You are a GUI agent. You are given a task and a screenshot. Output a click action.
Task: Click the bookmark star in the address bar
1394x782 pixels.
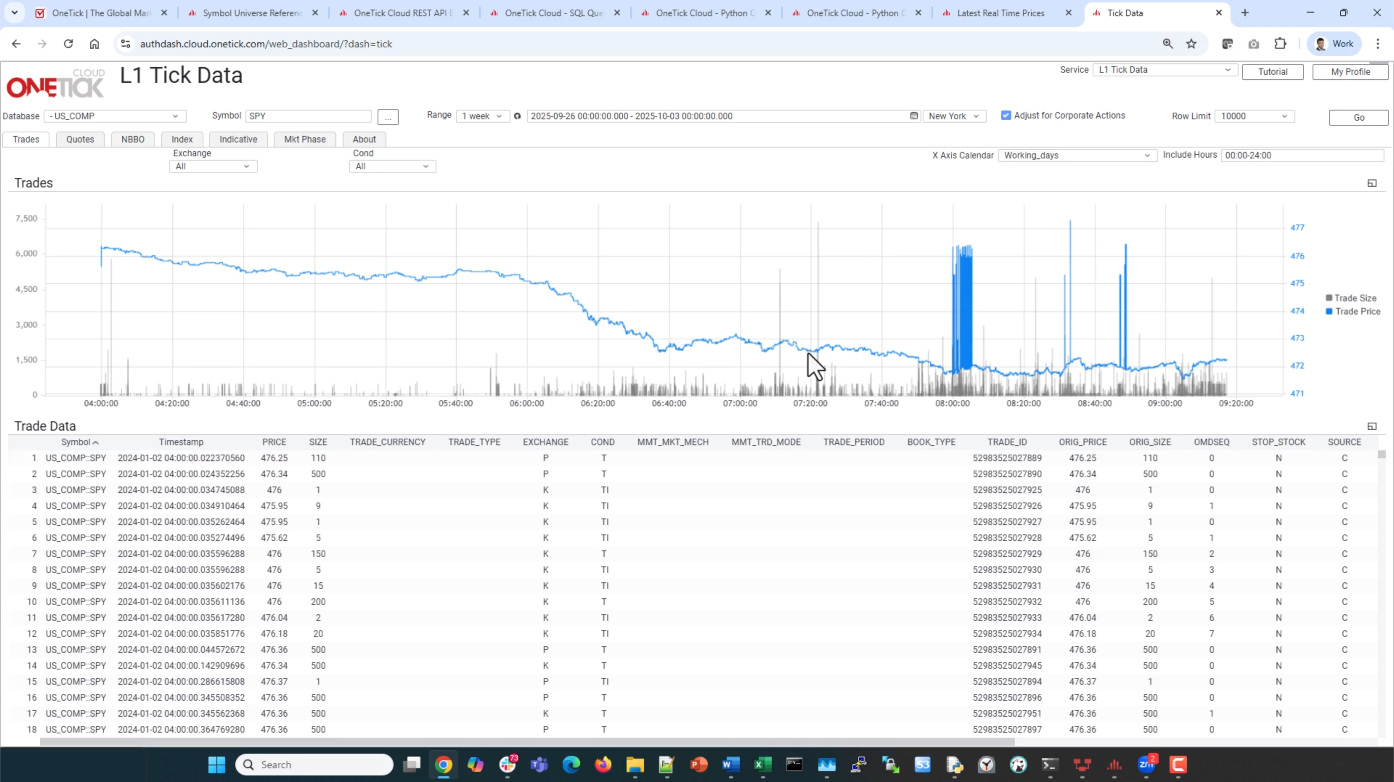coord(1191,44)
